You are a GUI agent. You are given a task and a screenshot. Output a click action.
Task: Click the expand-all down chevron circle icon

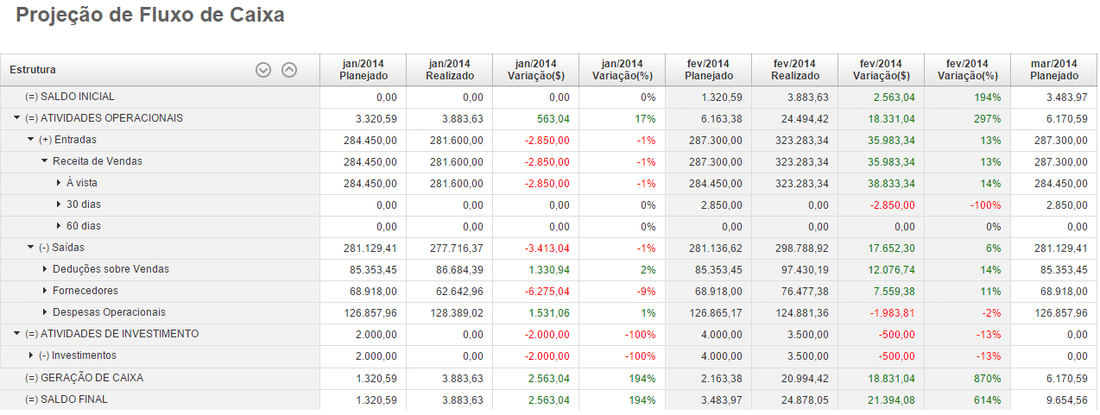(264, 70)
